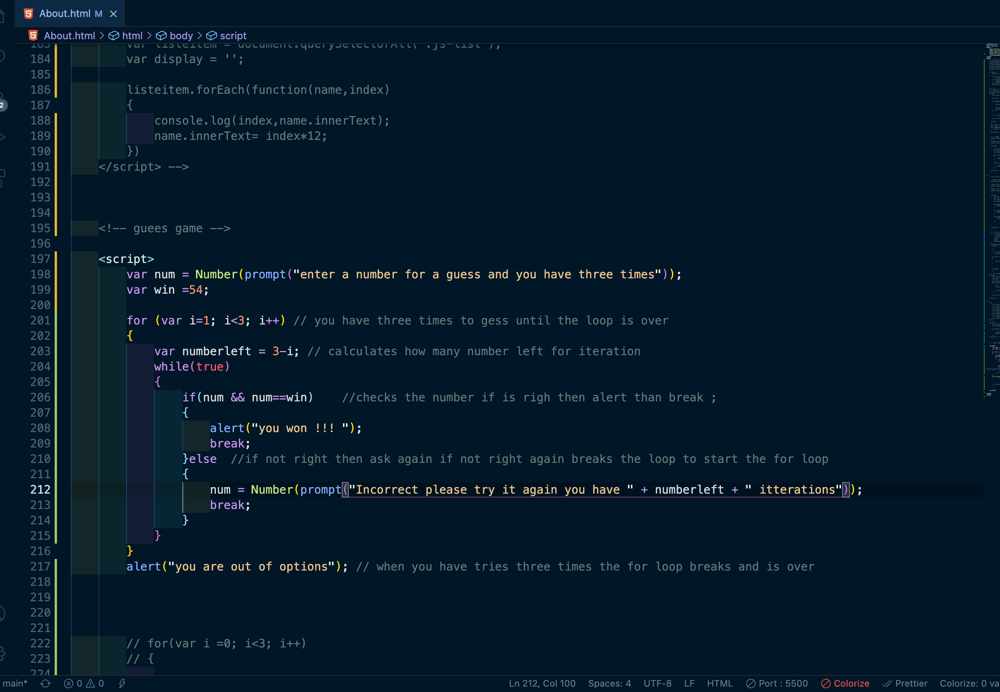Screen dimensions: 1000x692
Task: Click line number 201 in the gutter
Action: pyautogui.click(x=40, y=320)
